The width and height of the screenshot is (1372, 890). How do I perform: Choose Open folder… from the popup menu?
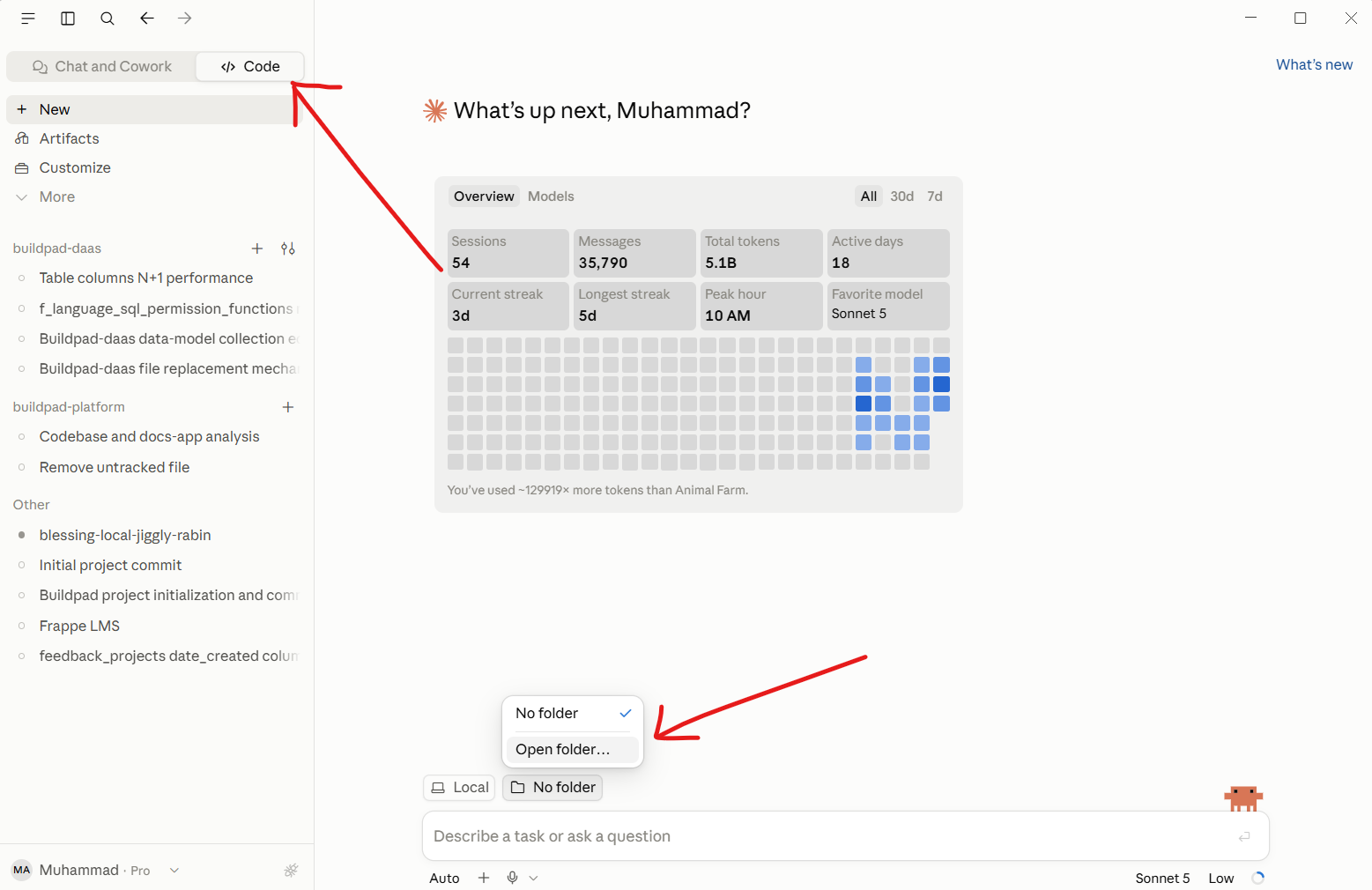(573, 749)
